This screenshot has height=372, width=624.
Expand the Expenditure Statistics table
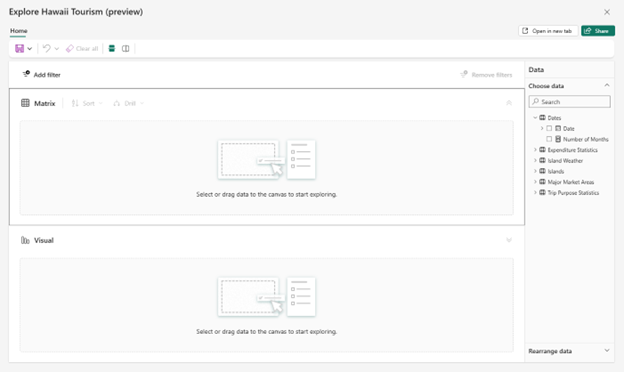pyautogui.click(x=535, y=150)
